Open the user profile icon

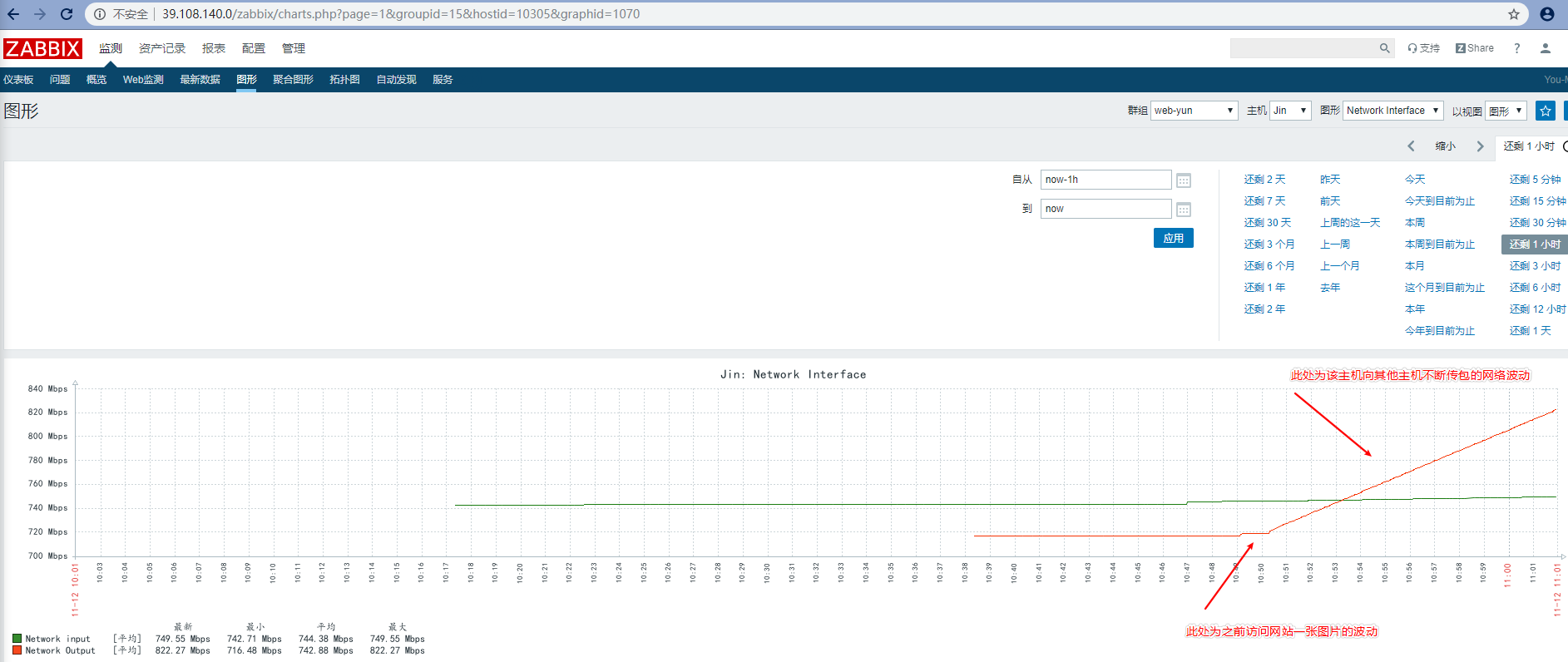[x=1545, y=48]
